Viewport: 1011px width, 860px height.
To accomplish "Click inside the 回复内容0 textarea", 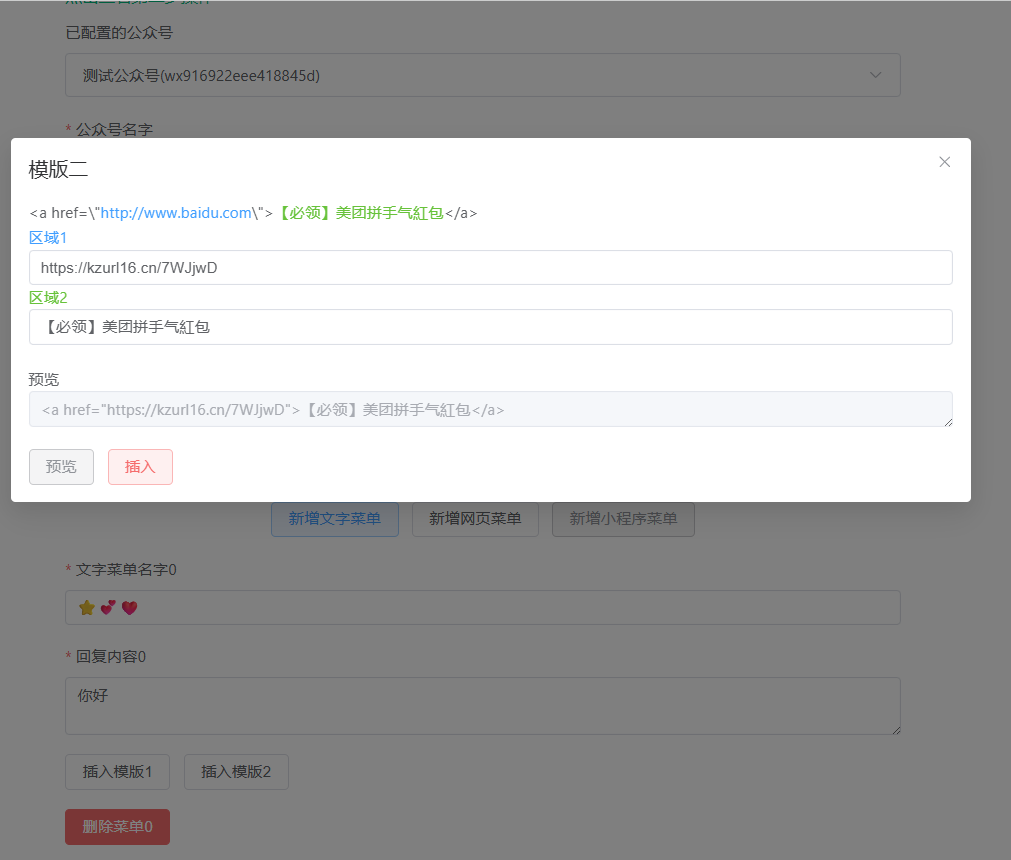I will tap(482, 705).
